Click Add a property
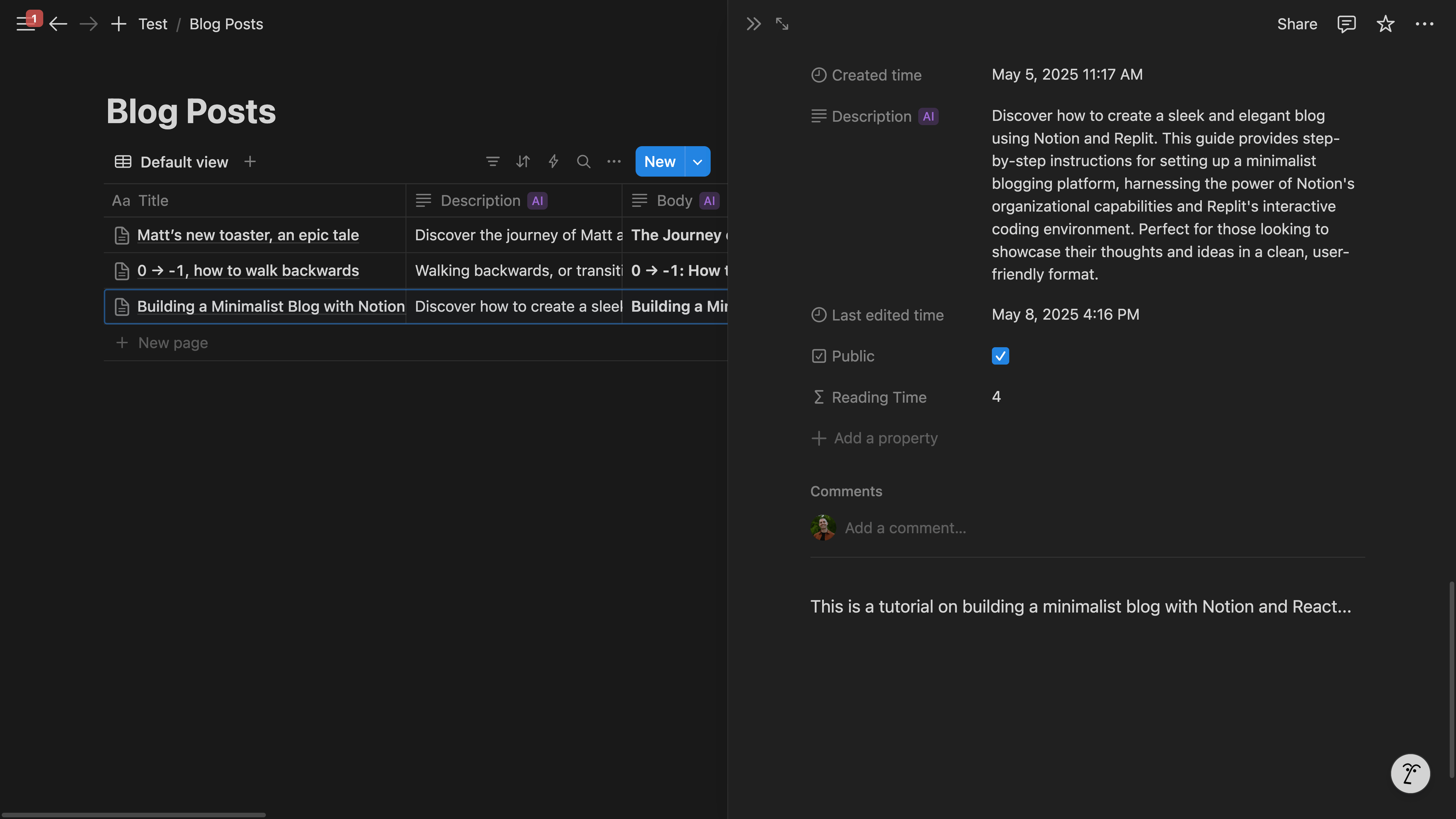 click(x=874, y=438)
